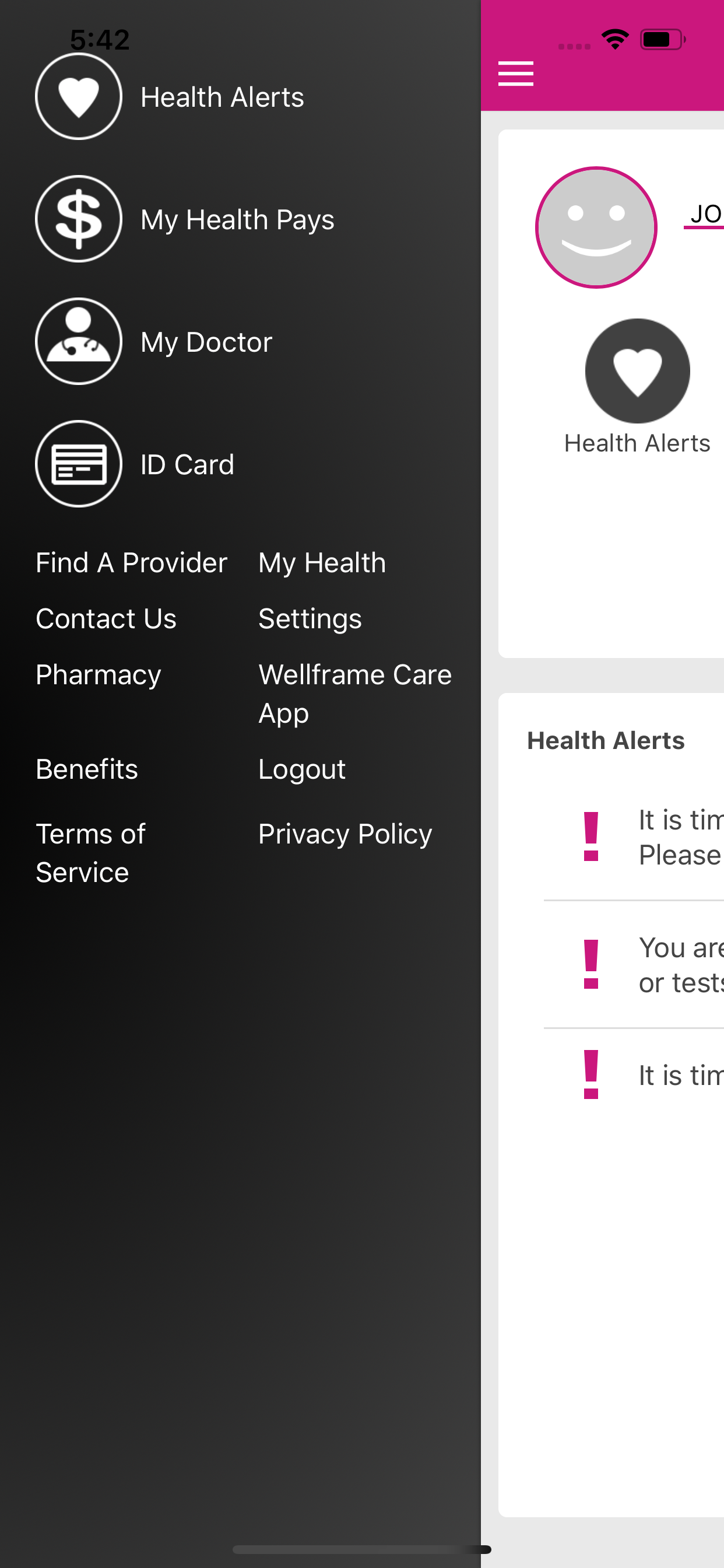Open the ID Card icon
Viewport: 724px width, 1568px height.
pos(79,464)
